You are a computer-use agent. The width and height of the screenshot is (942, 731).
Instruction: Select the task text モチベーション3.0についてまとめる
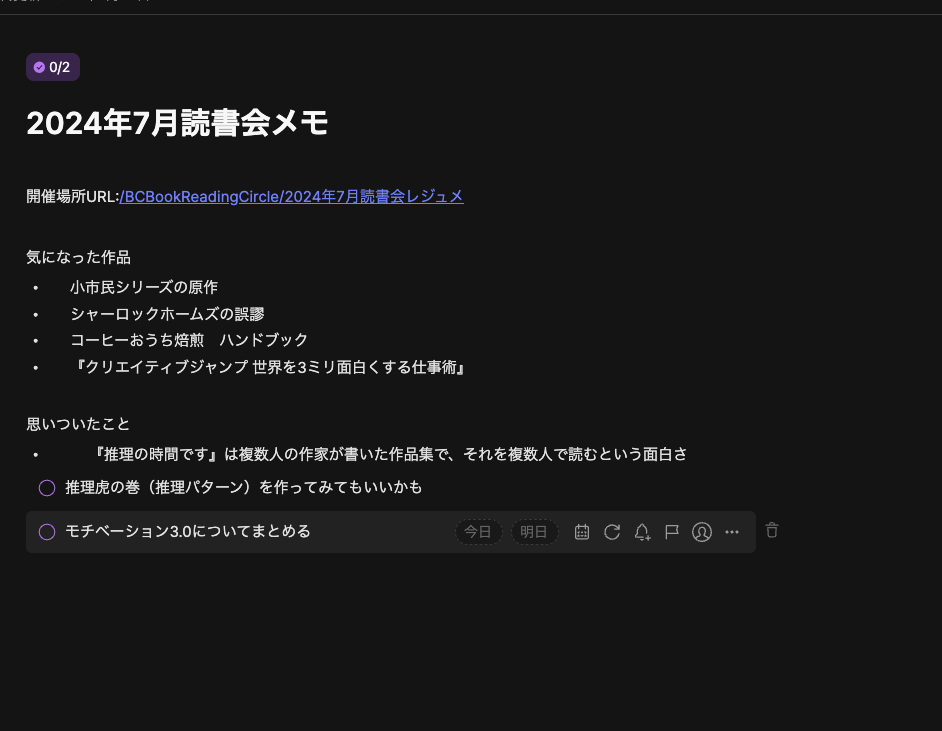[187, 532]
